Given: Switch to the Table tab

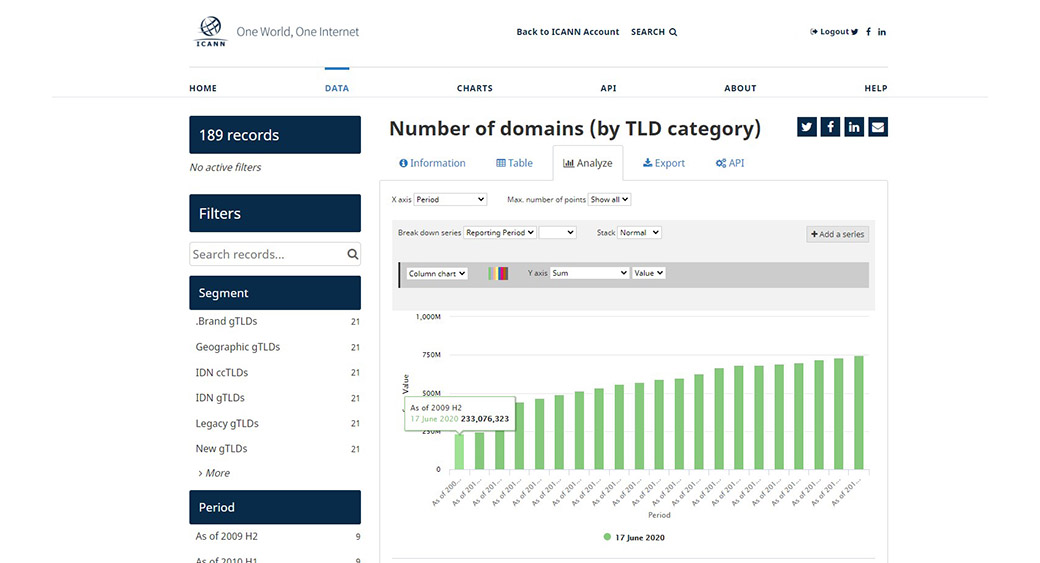Looking at the screenshot, I should pyautogui.click(x=515, y=163).
